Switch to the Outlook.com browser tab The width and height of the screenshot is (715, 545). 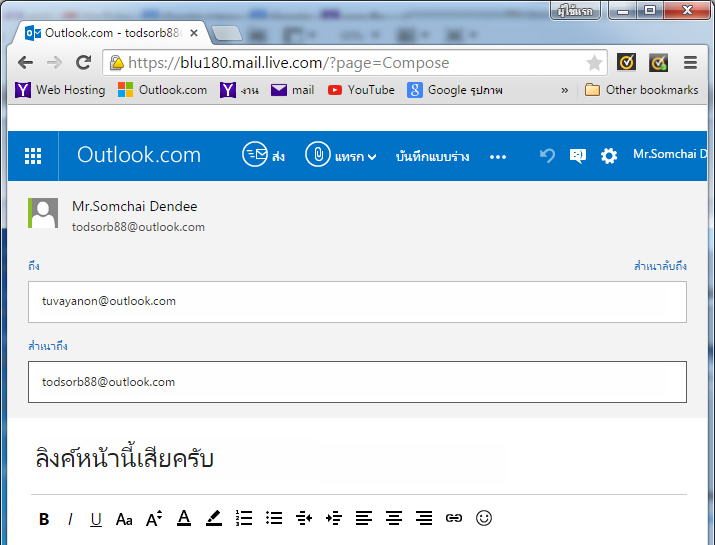point(110,32)
